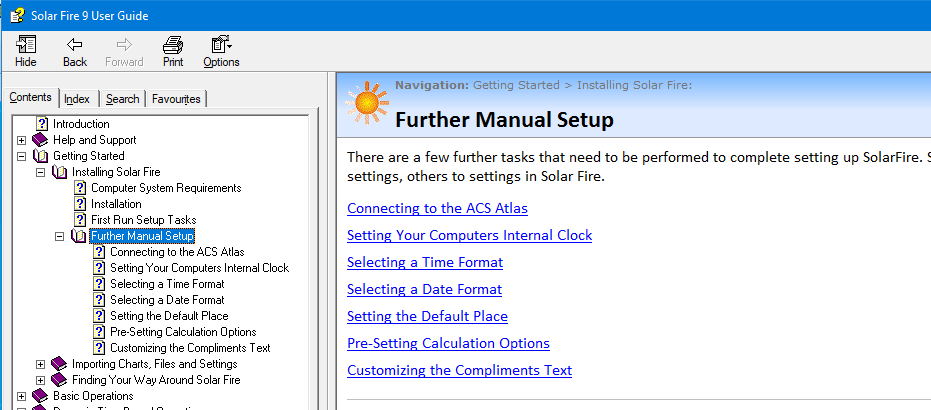Click the First Run Setup Tasks icon

click(x=80, y=220)
